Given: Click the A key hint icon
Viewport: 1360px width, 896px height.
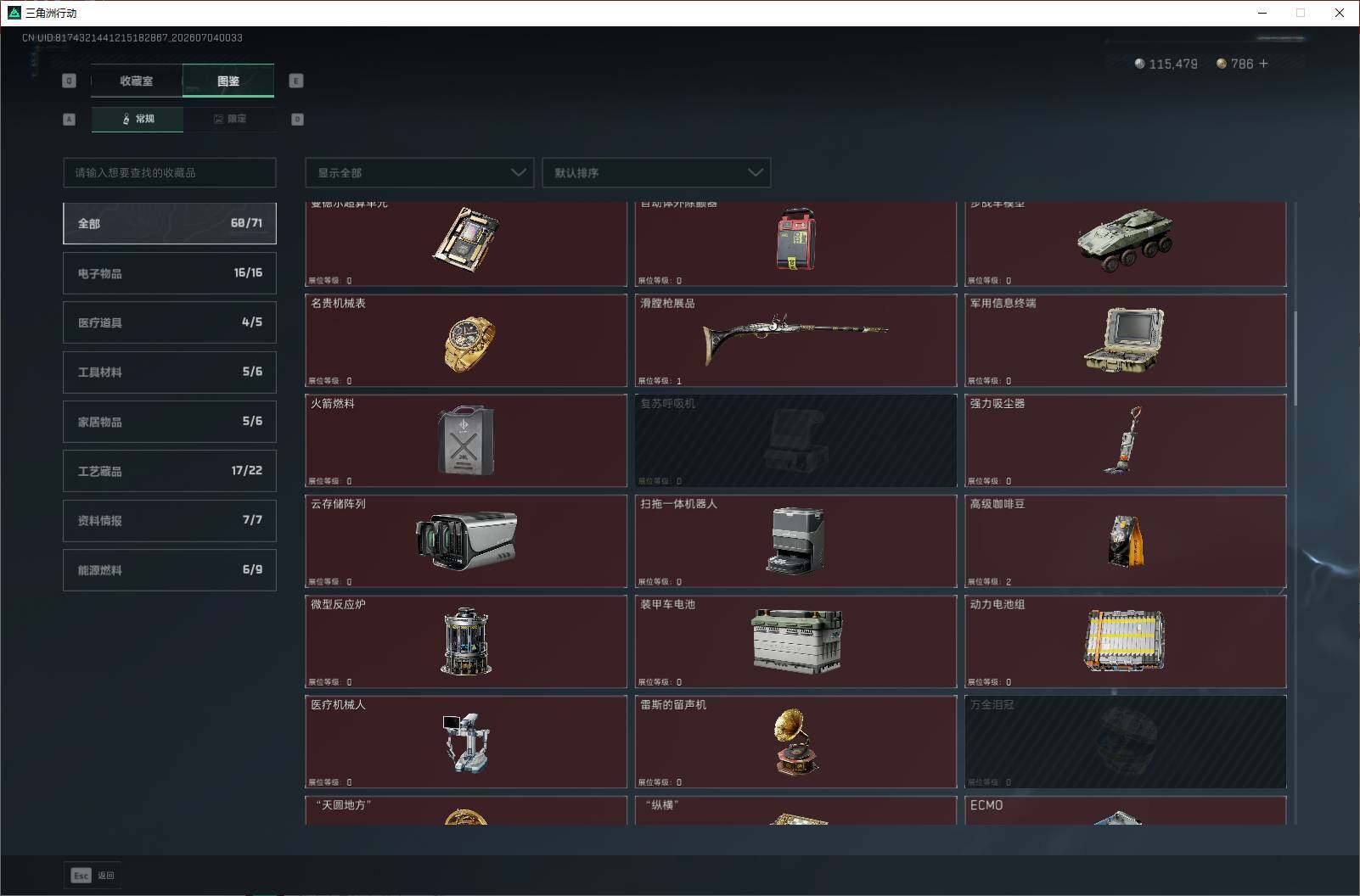Looking at the screenshot, I should tap(70, 120).
